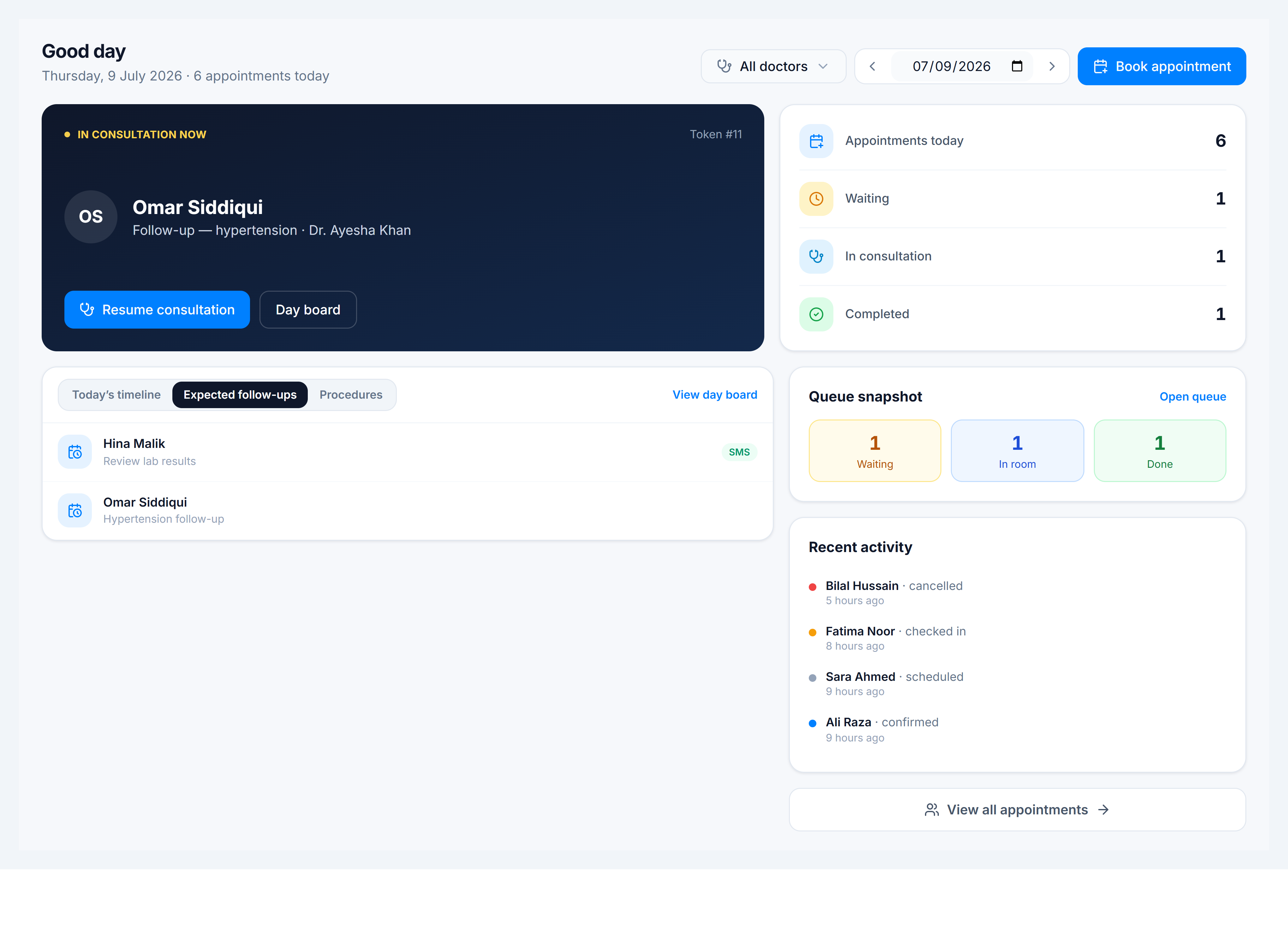Viewport: 1288px width, 928px height.
Task: Click Omar Siddiqui follow-up calendar icon
Action: tap(75, 511)
